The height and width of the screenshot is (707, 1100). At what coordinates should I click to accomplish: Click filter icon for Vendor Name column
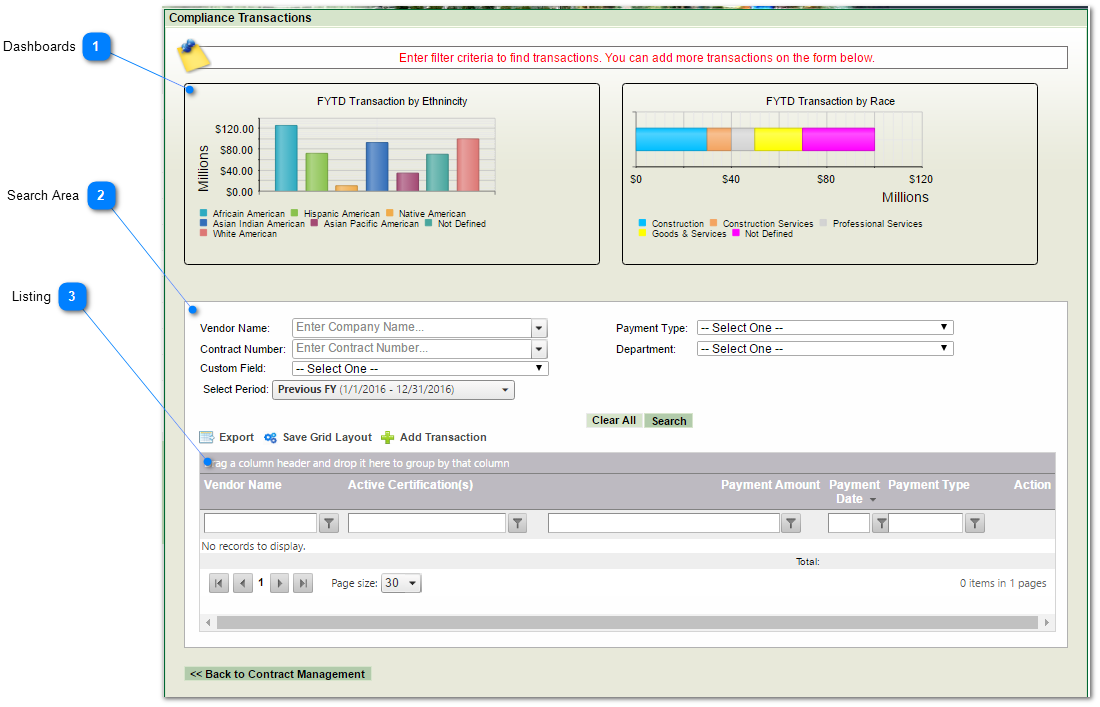329,523
